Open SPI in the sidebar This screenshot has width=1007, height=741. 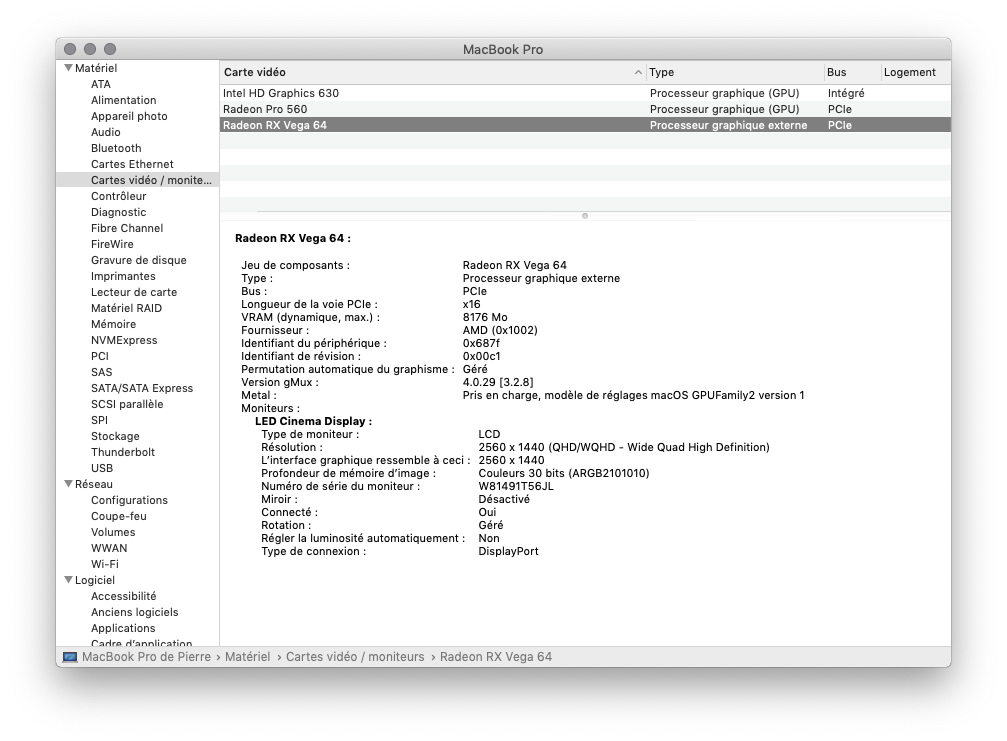[99, 421]
